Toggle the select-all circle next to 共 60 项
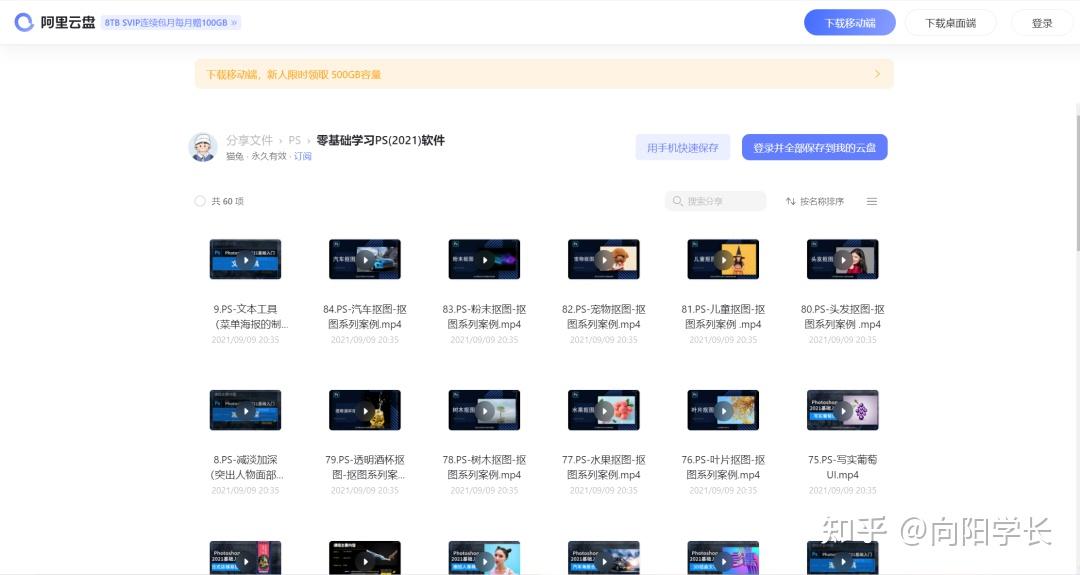The image size is (1080, 575). 200,201
